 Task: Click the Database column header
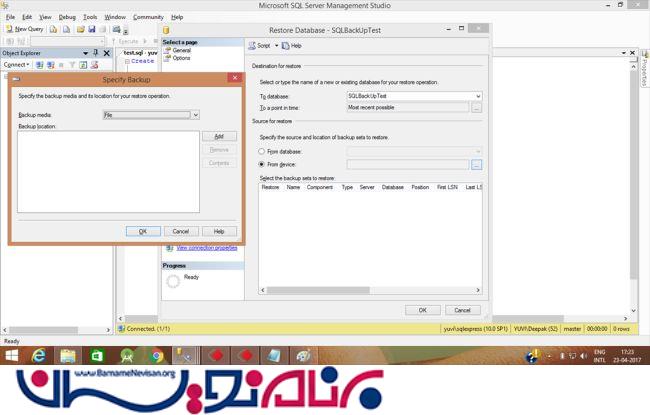click(x=393, y=187)
